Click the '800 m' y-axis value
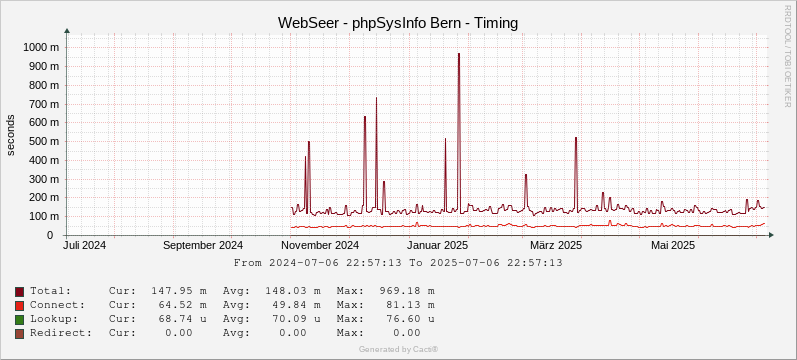This screenshot has width=797, height=360. pos(44,85)
